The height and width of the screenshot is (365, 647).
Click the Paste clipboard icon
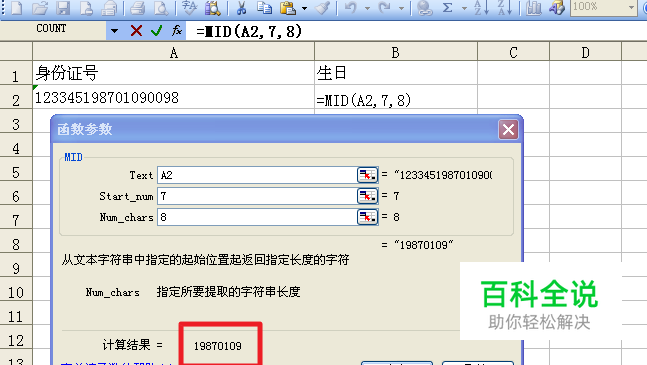coord(288,7)
